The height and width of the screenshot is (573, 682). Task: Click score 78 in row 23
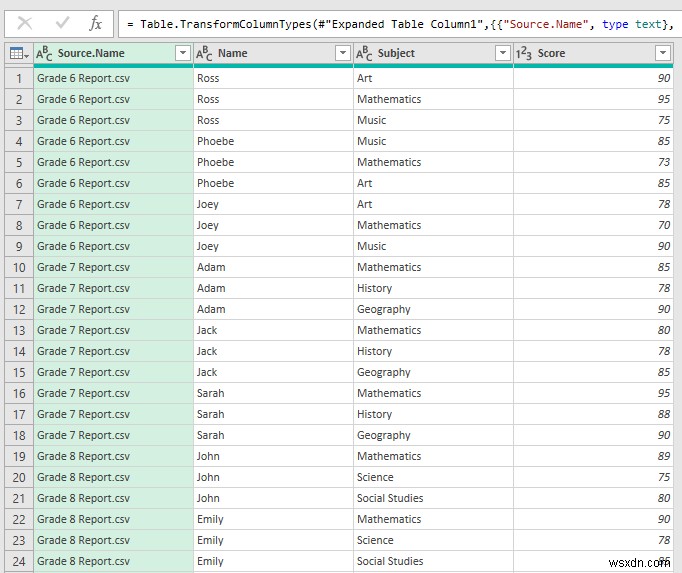(x=593, y=540)
